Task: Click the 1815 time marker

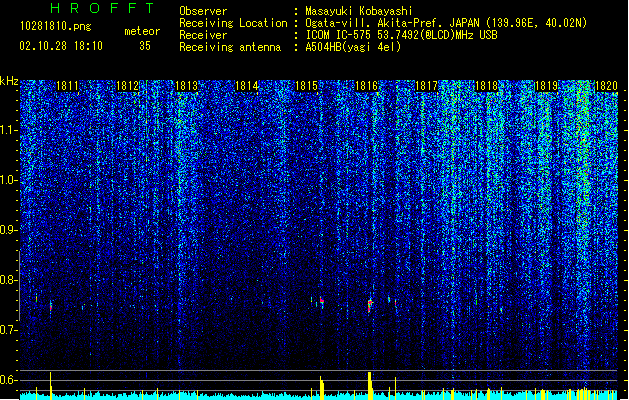Action: point(306,86)
